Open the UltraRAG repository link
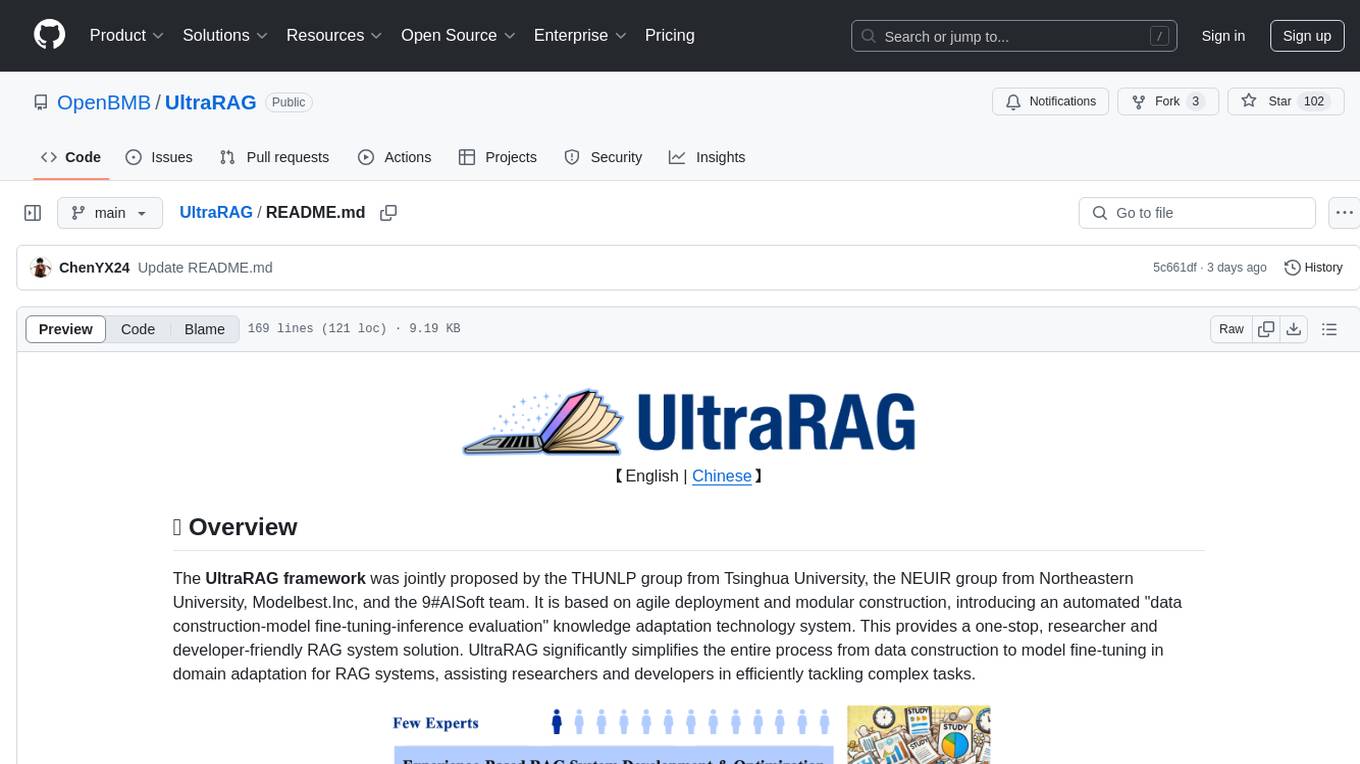This screenshot has height=764, width=1360. coord(211,102)
